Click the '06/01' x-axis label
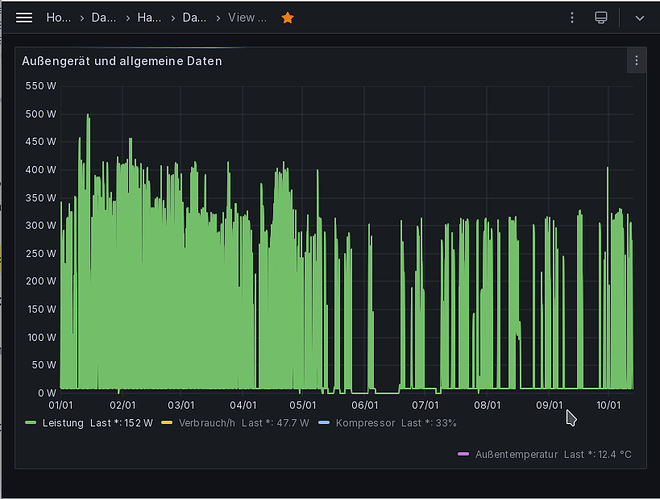This screenshot has height=499, width=660. [x=365, y=405]
